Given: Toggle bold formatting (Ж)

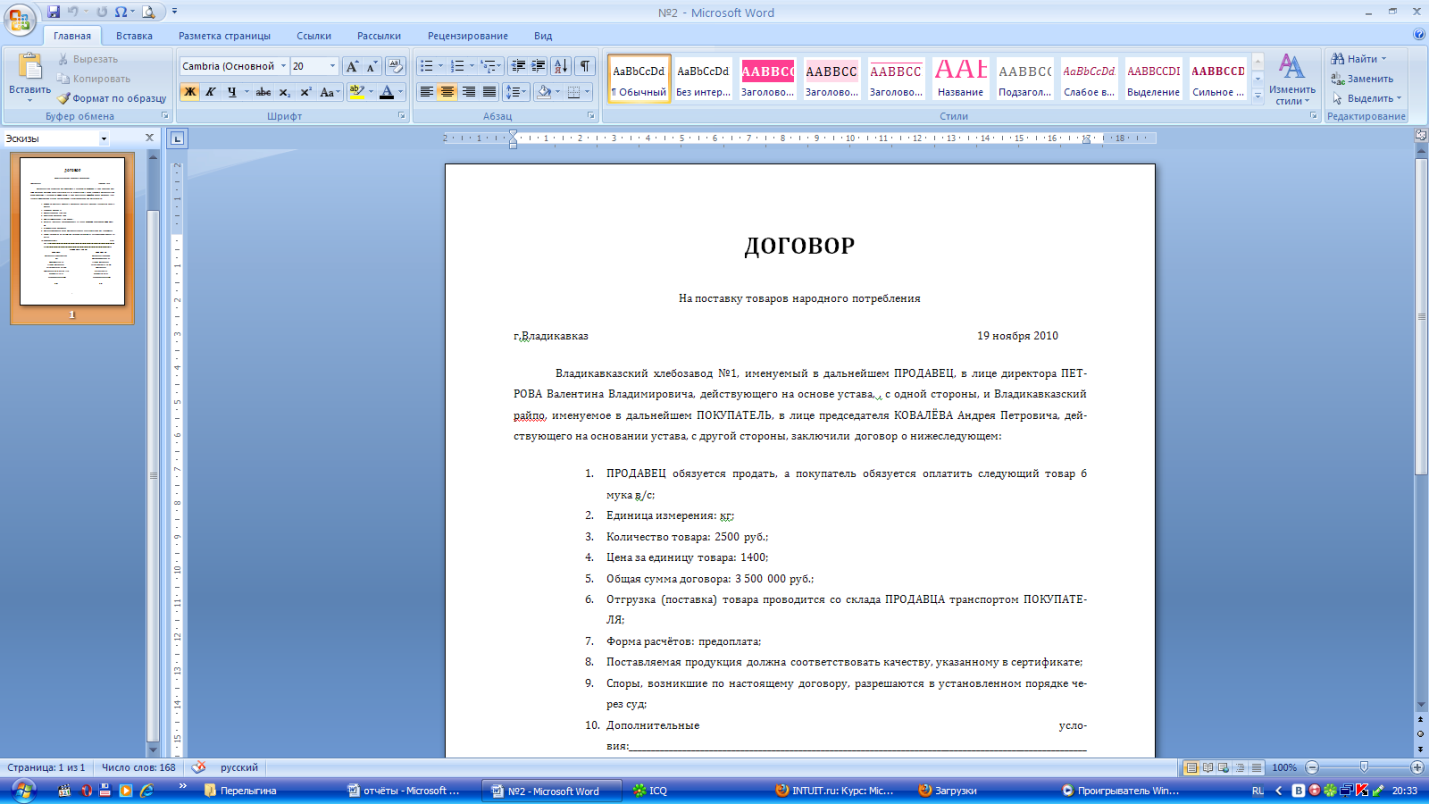Looking at the screenshot, I should click(189, 92).
